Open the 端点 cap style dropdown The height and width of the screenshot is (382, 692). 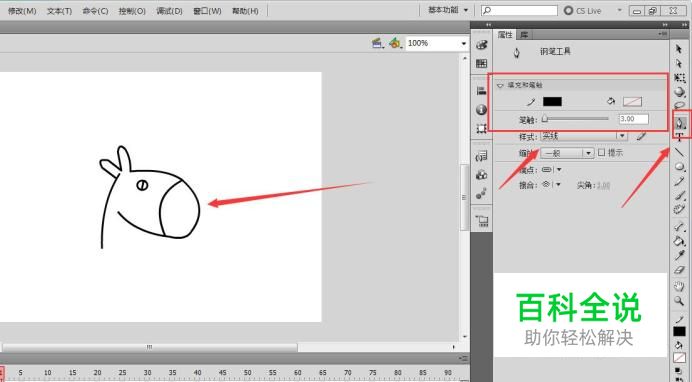click(x=552, y=169)
